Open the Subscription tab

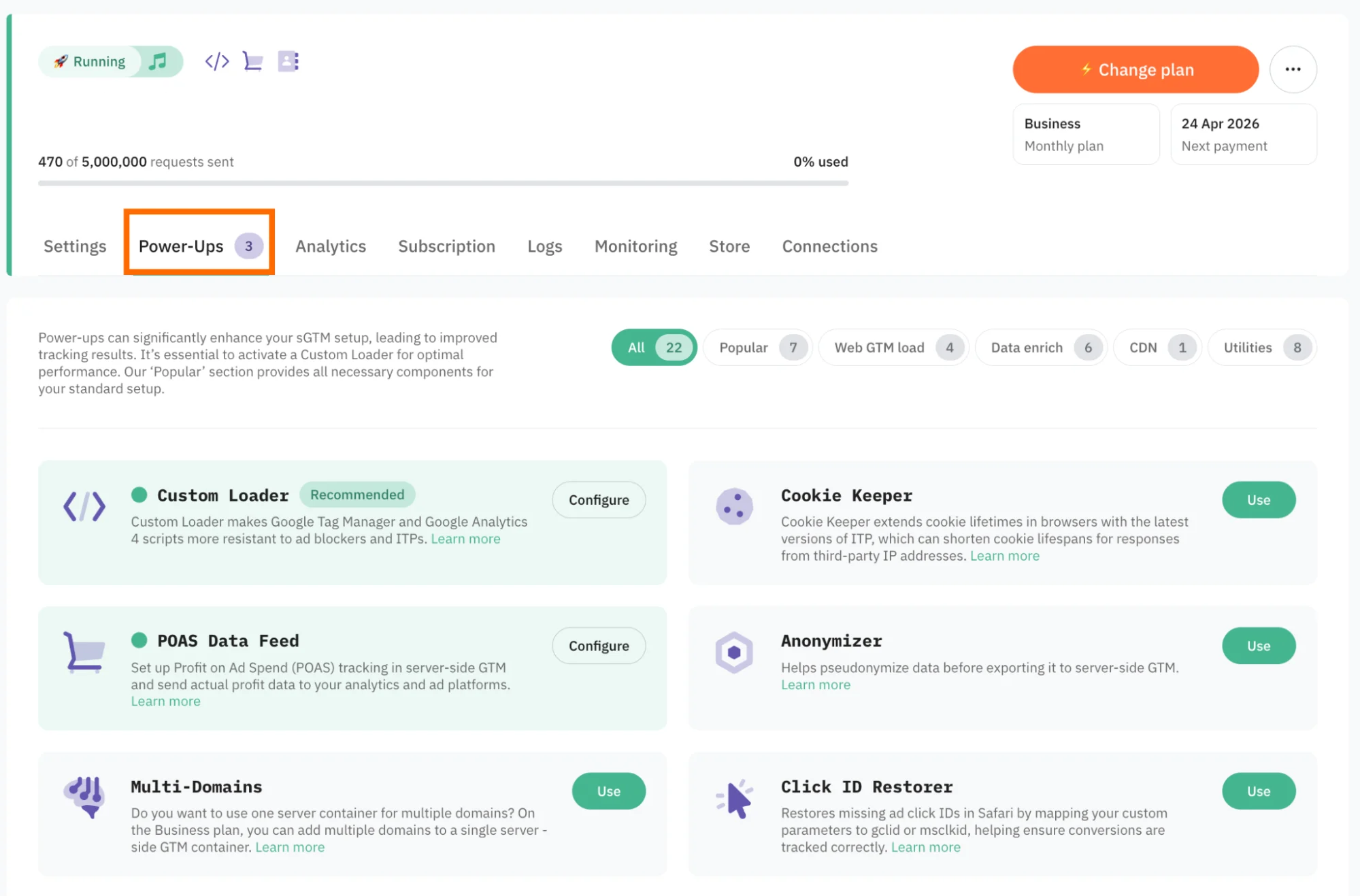click(x=446, y=246)
